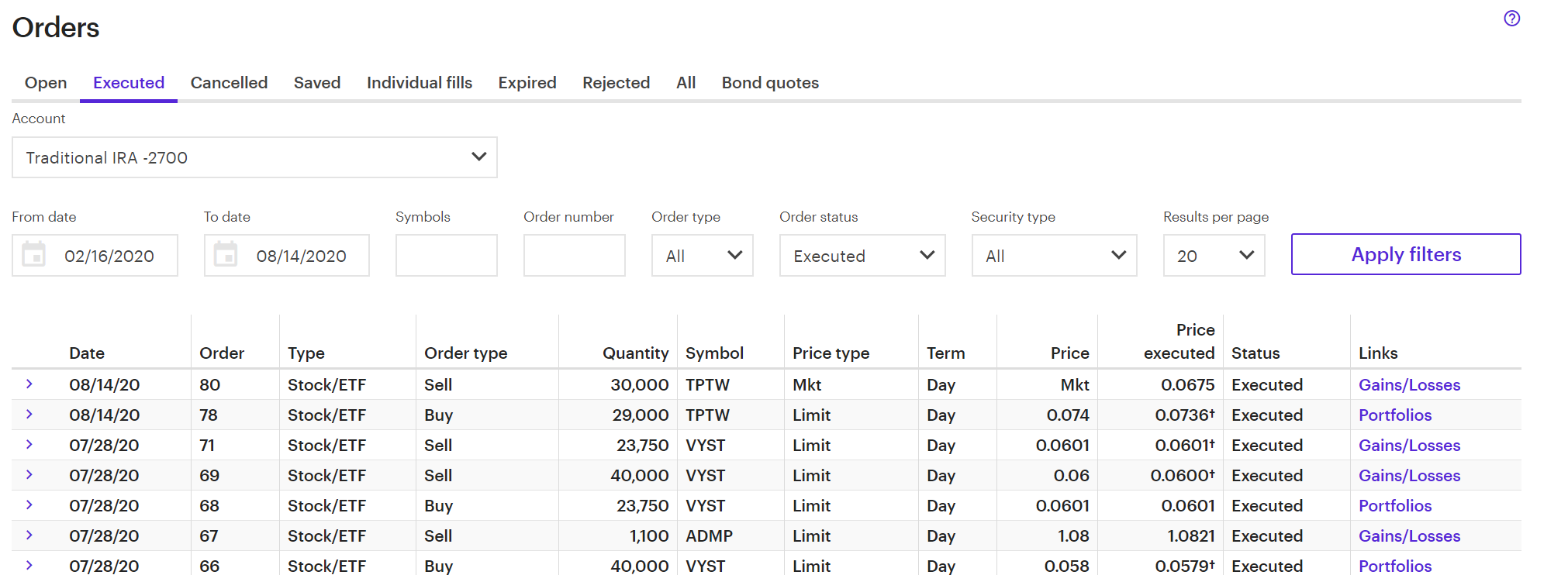This screenshot has height=575, width=1568.
Task: Change Results per page dropdown
Action: (1214, 256)
